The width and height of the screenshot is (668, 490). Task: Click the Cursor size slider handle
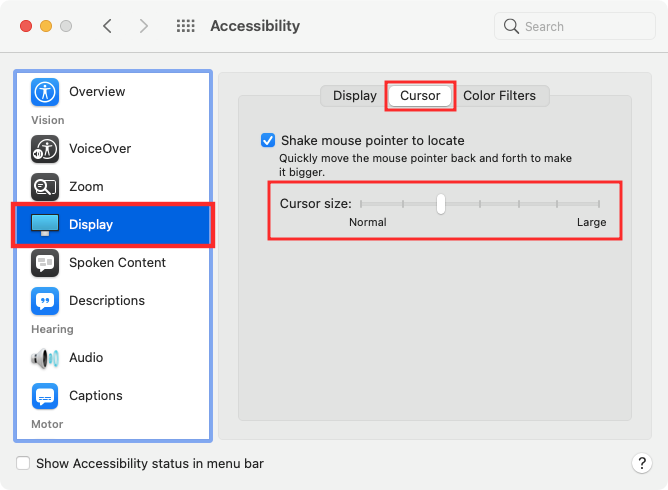point(441,204)
